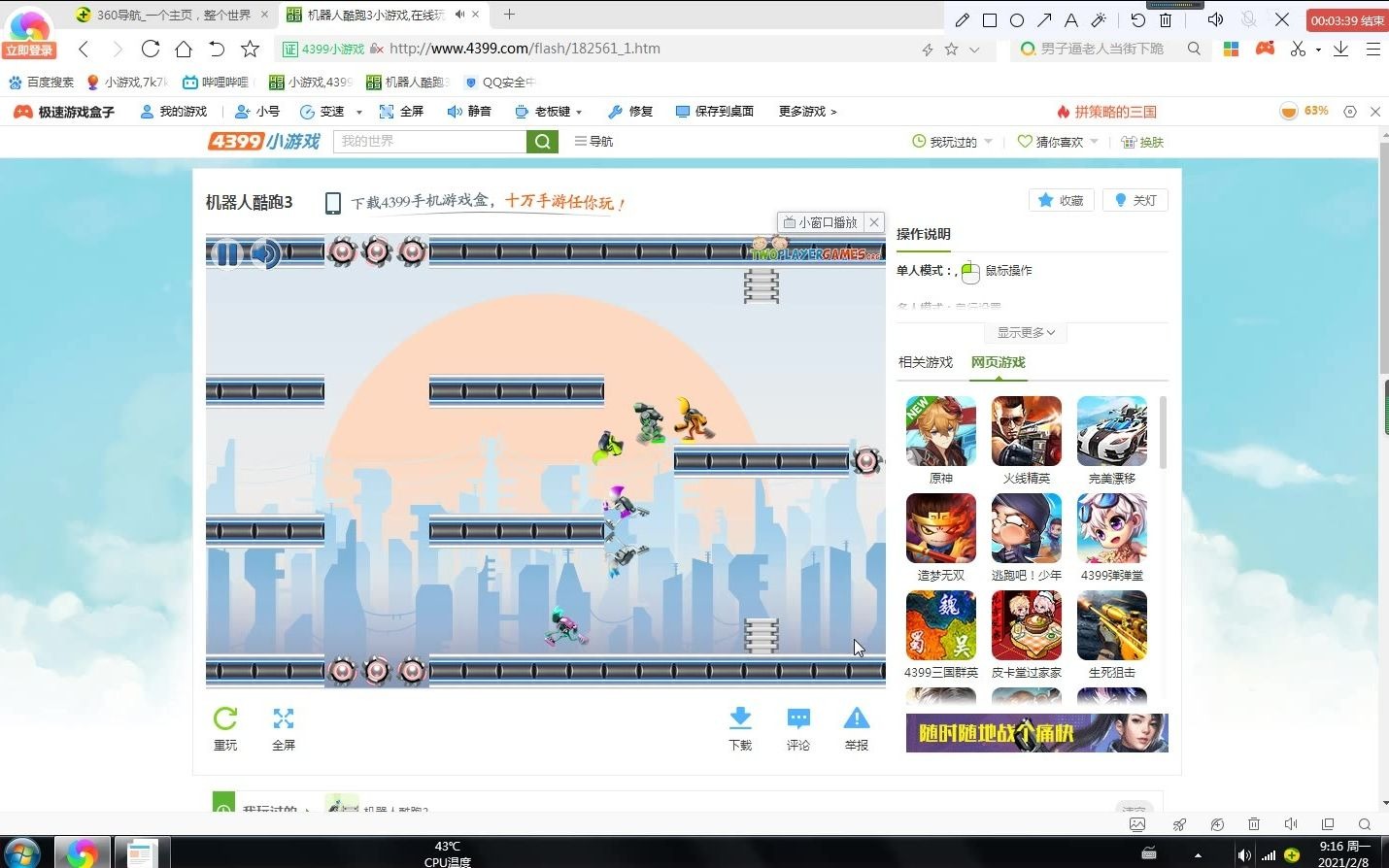This screenshot has height=868, width=1389.
Task: Open the 4399弹弹堂 game thumbnail
Action: (x=1112, y=528)
